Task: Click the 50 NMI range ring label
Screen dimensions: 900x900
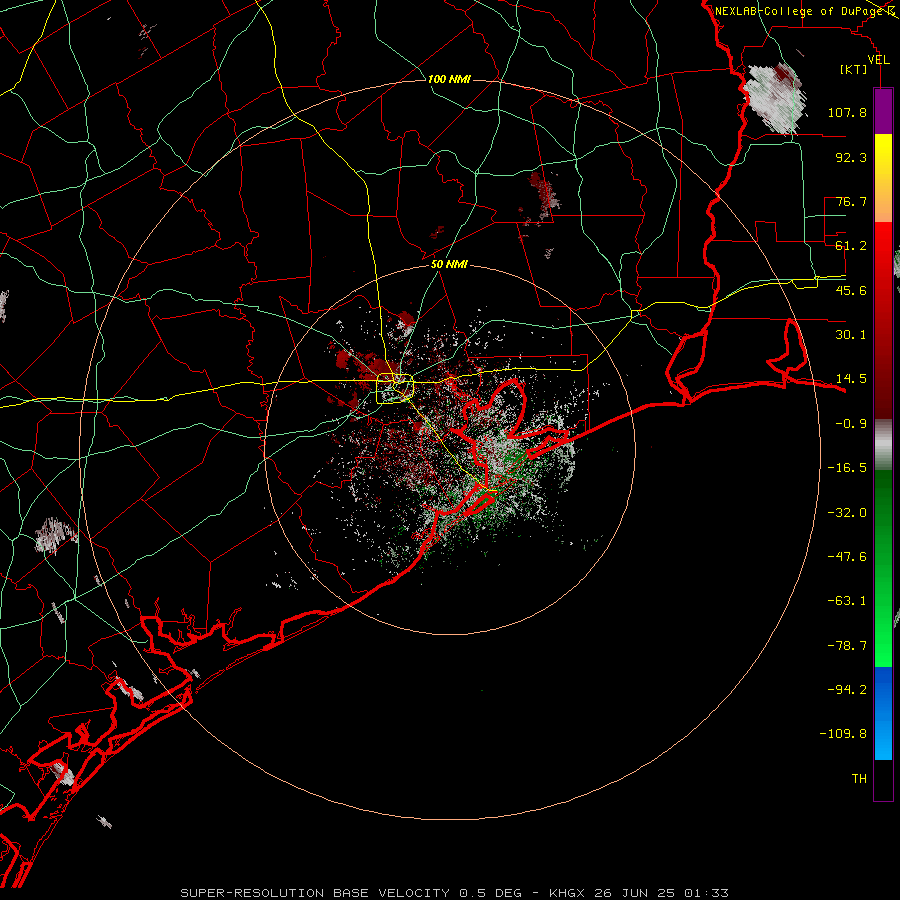Action: pyautogui.click(x=449, y=264)
